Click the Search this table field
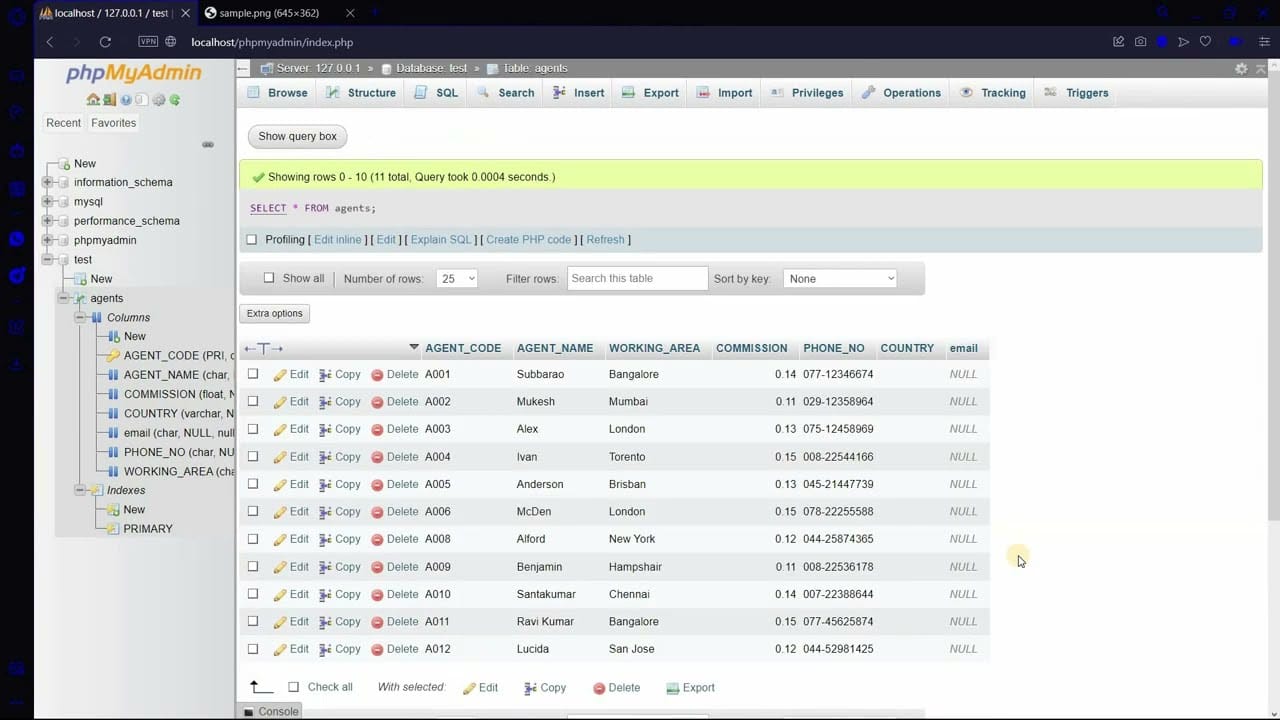The width and height of the screenshot is (1280, 720). 637,279
